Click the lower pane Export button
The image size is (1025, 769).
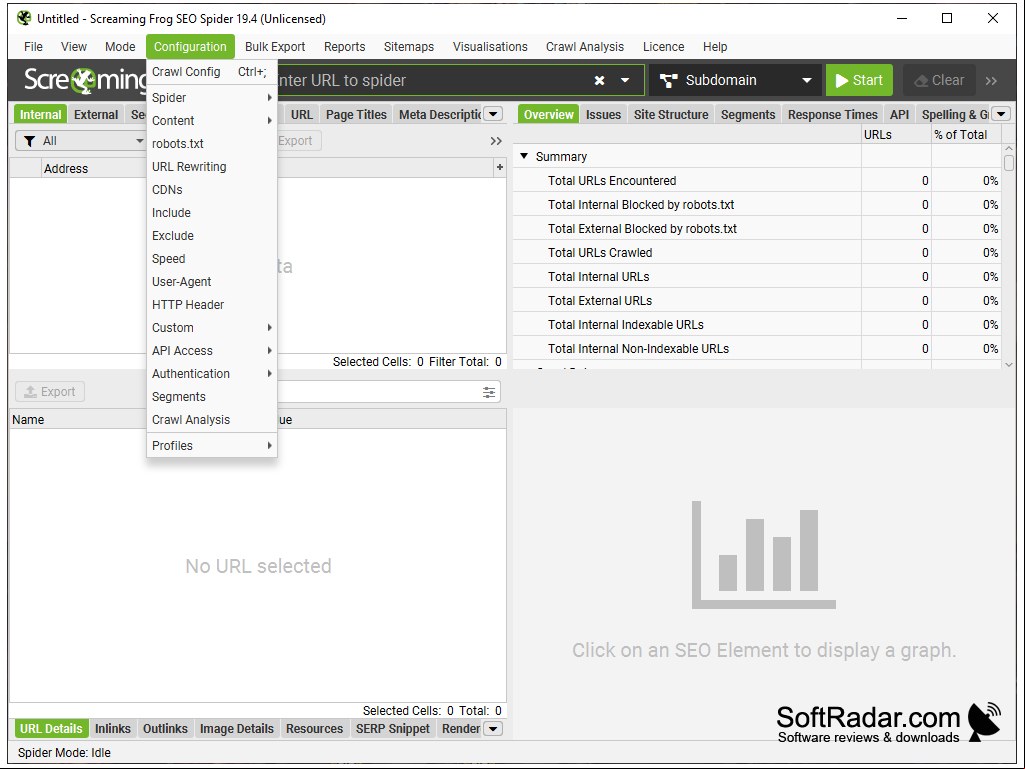[x=50, y=392]
